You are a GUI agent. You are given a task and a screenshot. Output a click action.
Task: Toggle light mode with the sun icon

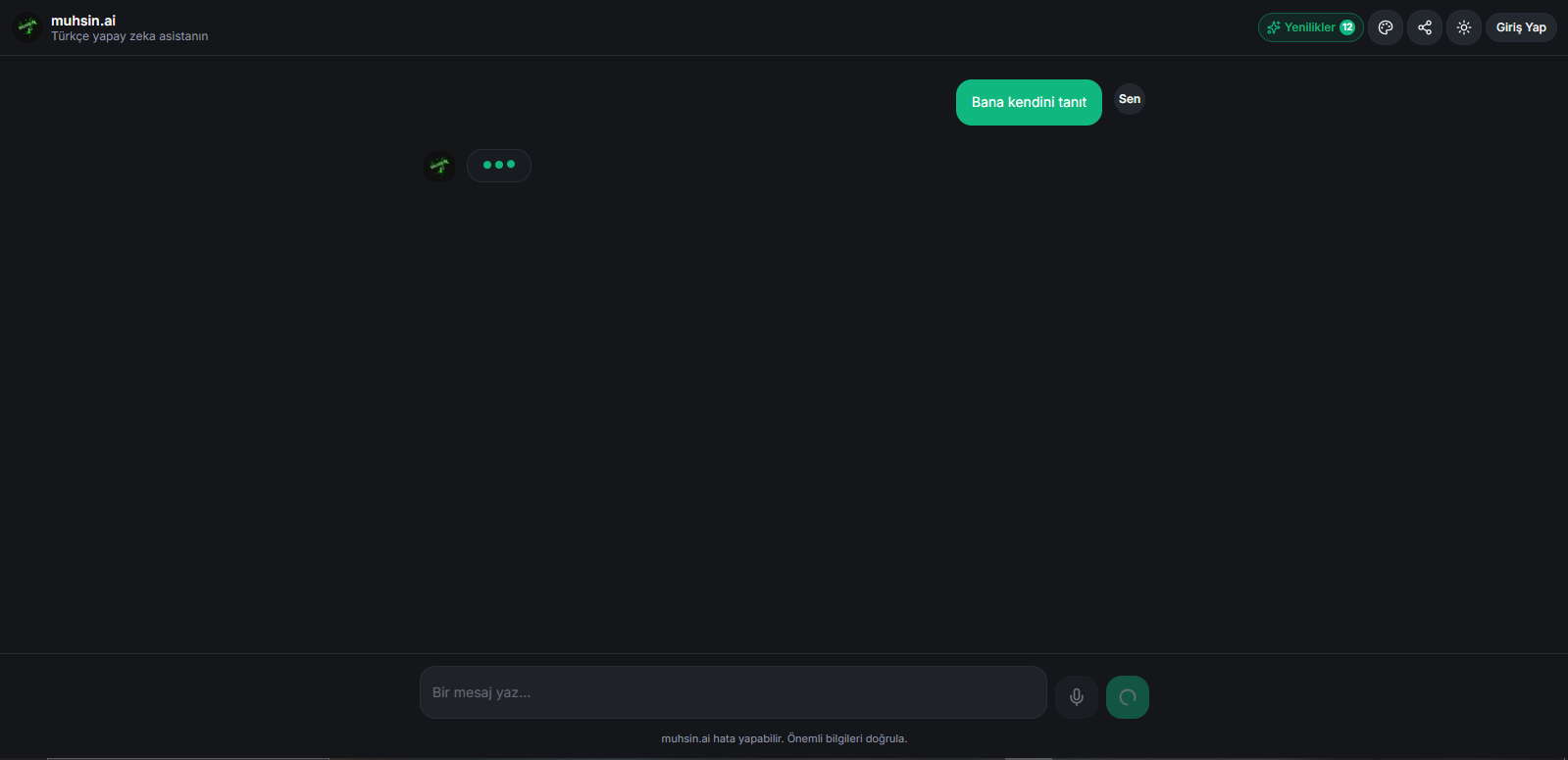pyautogui.click(x=1464, y=27)
